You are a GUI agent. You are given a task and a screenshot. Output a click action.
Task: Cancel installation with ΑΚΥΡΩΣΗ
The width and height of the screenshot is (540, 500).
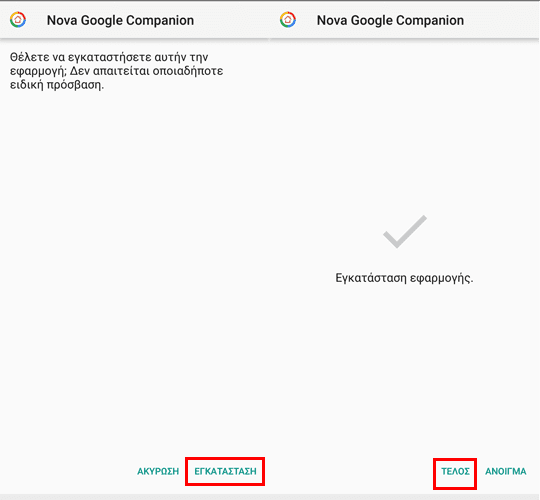(158, 471)
